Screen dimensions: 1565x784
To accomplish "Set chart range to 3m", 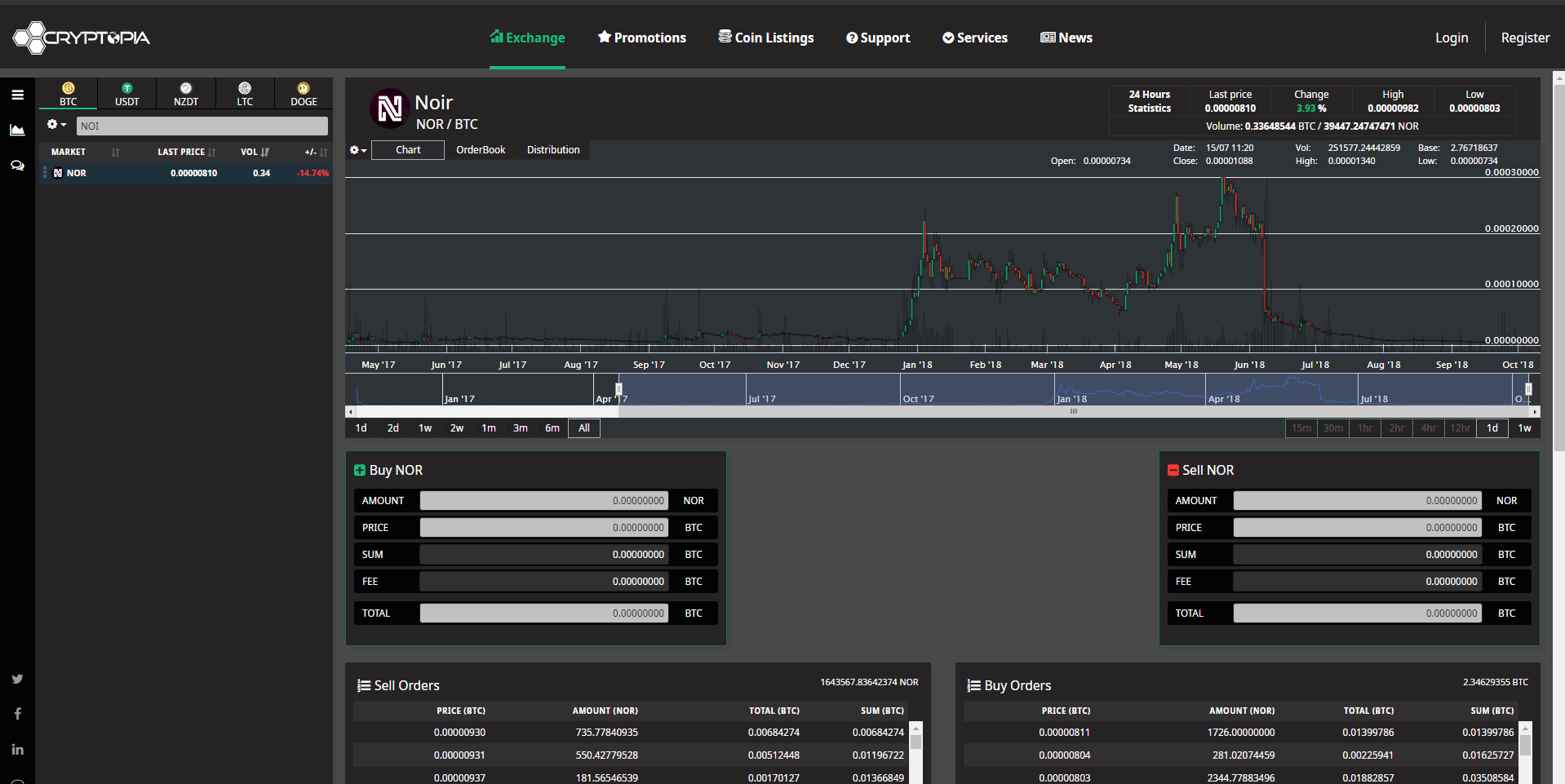I will coord(521,428).
